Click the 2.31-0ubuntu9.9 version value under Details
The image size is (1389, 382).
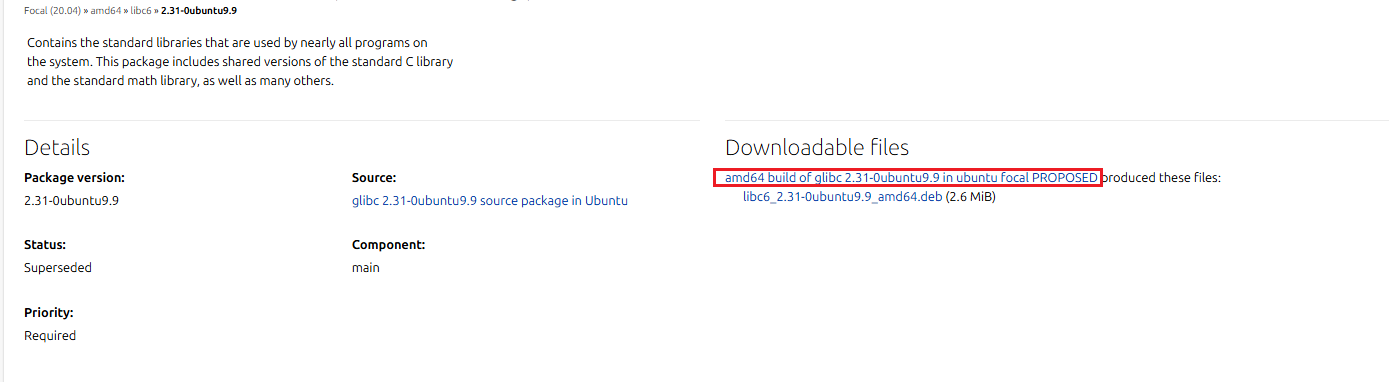point(71,200)
